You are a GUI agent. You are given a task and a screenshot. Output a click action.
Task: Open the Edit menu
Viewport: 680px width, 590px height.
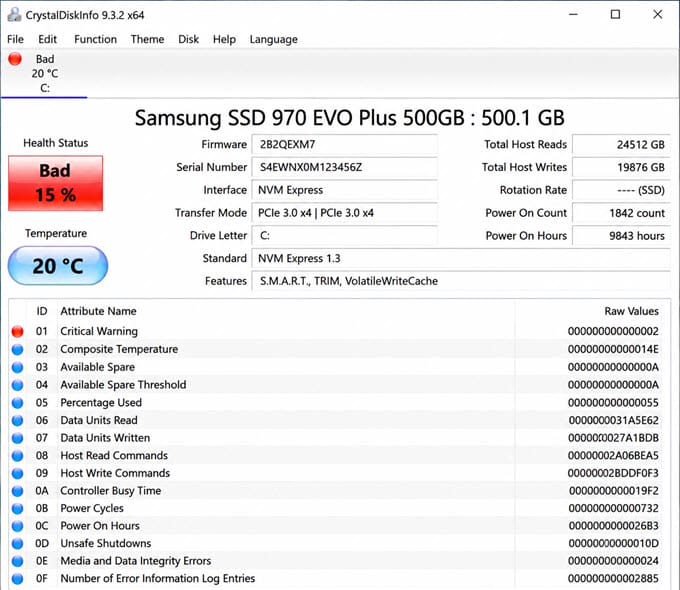tap(47, 39)
